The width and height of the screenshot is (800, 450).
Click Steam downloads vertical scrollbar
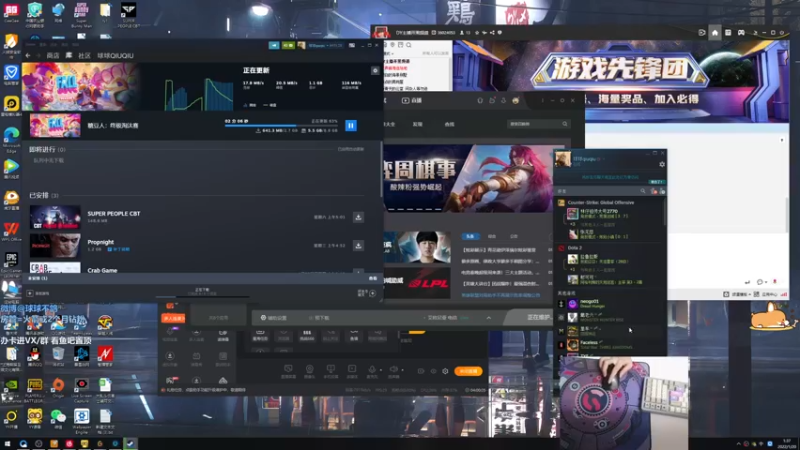pos(381,169)
